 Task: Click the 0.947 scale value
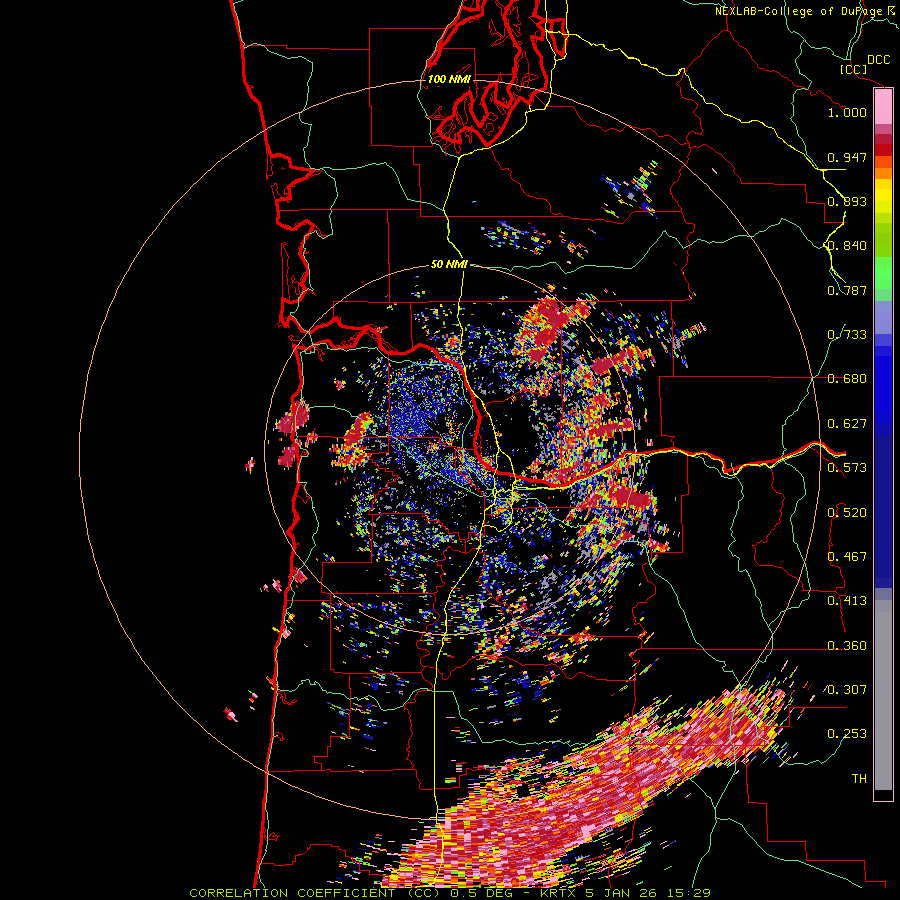pyautogui.click(x=847, y=157)
